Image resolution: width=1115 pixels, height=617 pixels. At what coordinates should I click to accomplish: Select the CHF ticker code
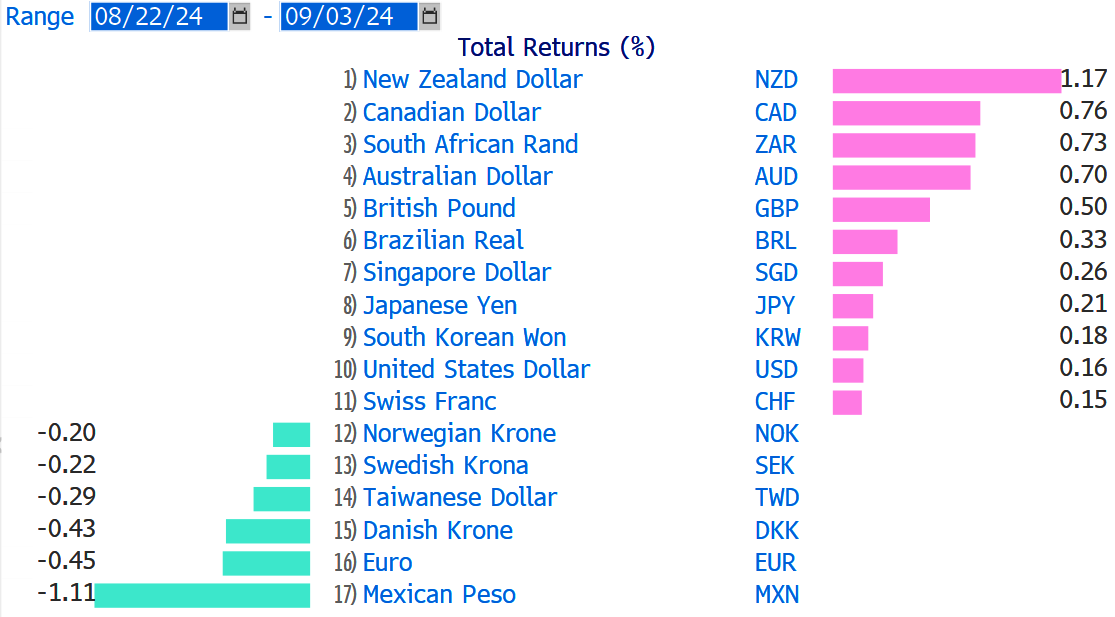(774, 402)
